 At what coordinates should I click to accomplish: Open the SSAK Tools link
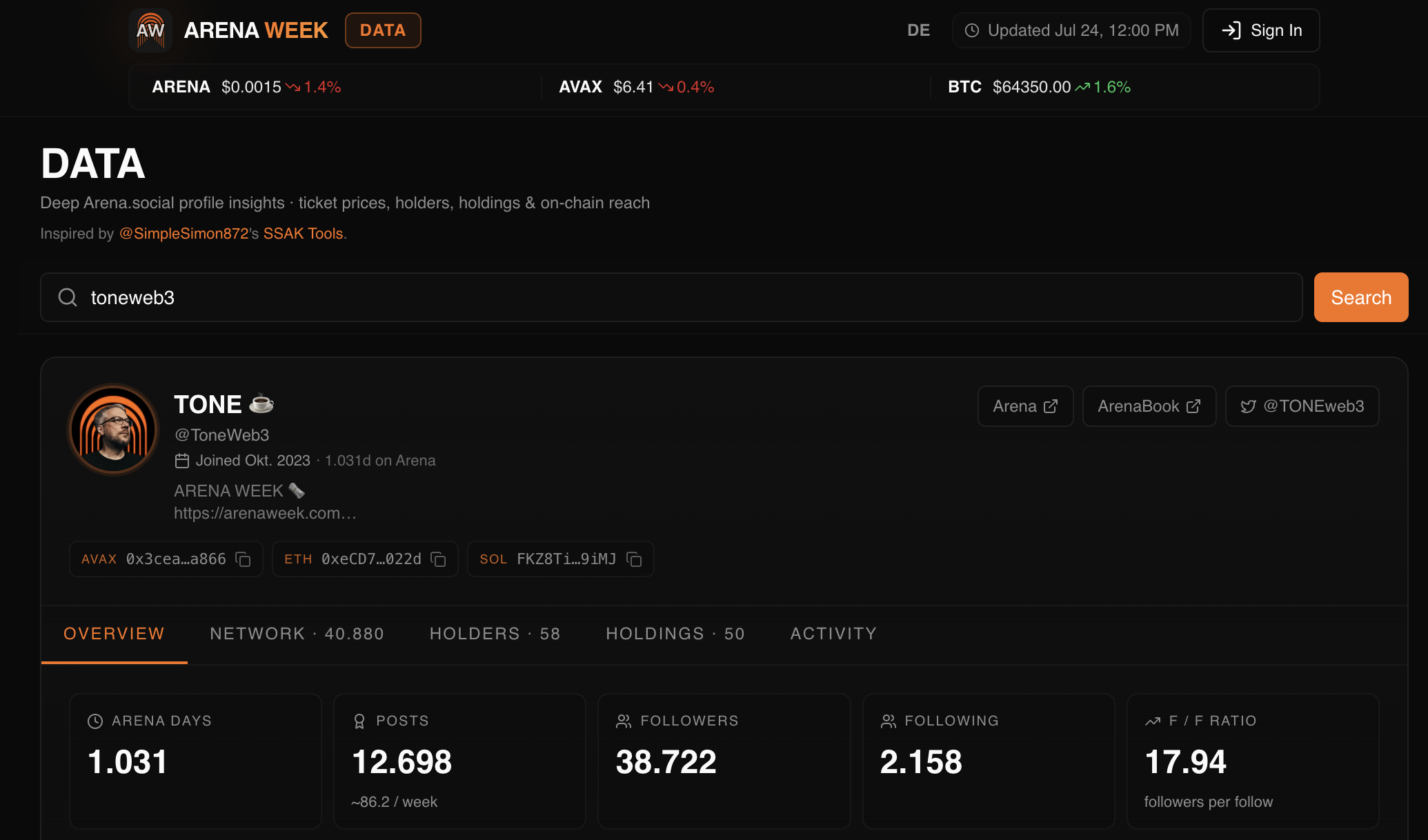pyautogui.click(x=303, y=234)
